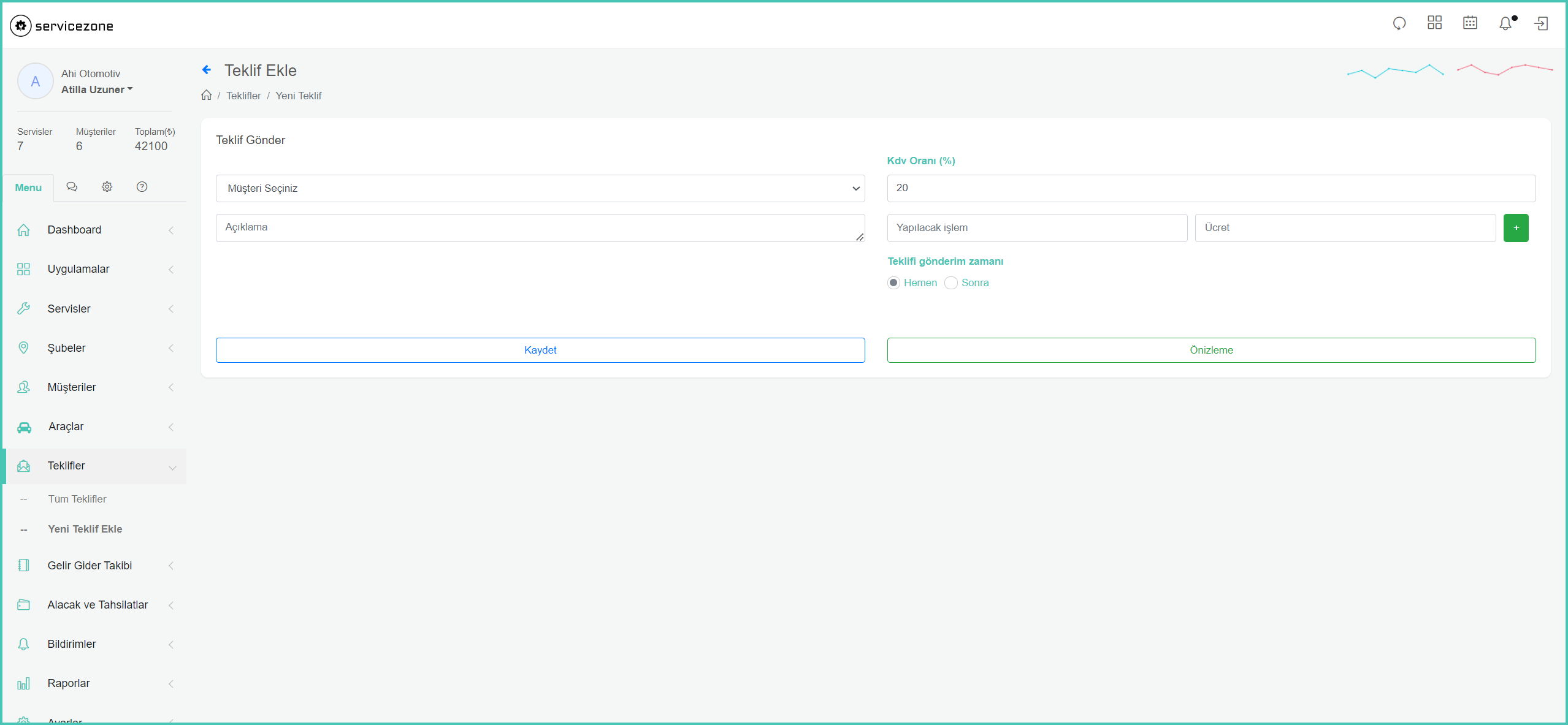Image resolution: width=1568 pixels, height=725 pixels.
Task: Click the apps grid icon in header
Action: click(1434, 23)
